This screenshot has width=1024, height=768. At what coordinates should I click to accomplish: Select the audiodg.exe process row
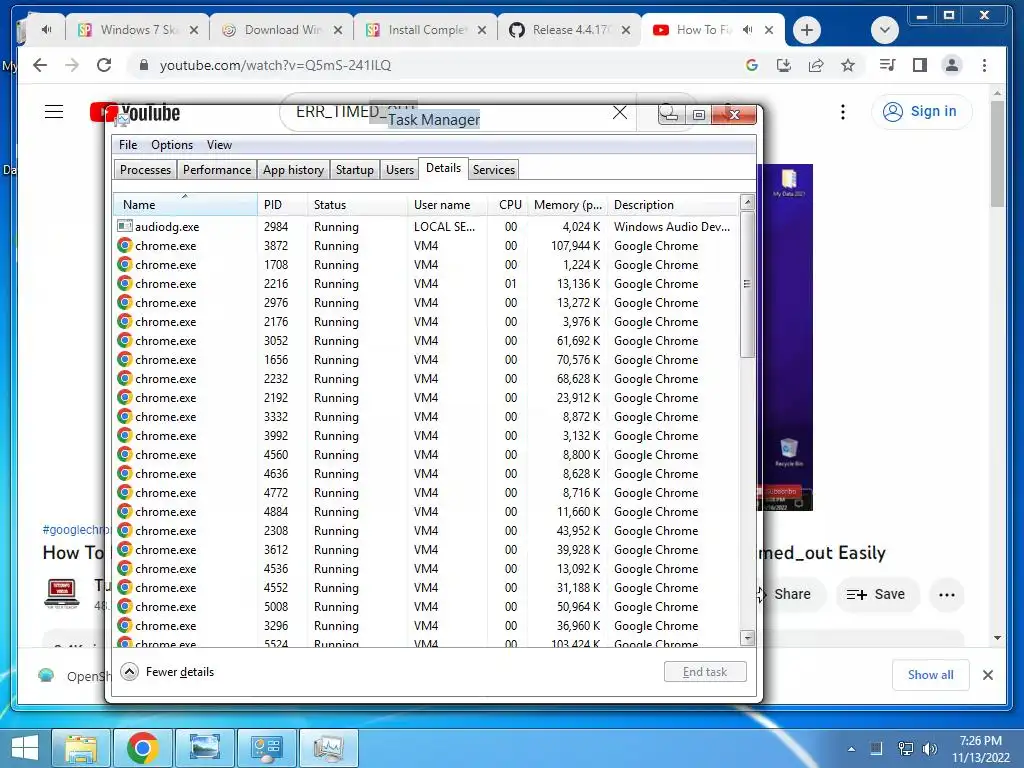point(426,227)
